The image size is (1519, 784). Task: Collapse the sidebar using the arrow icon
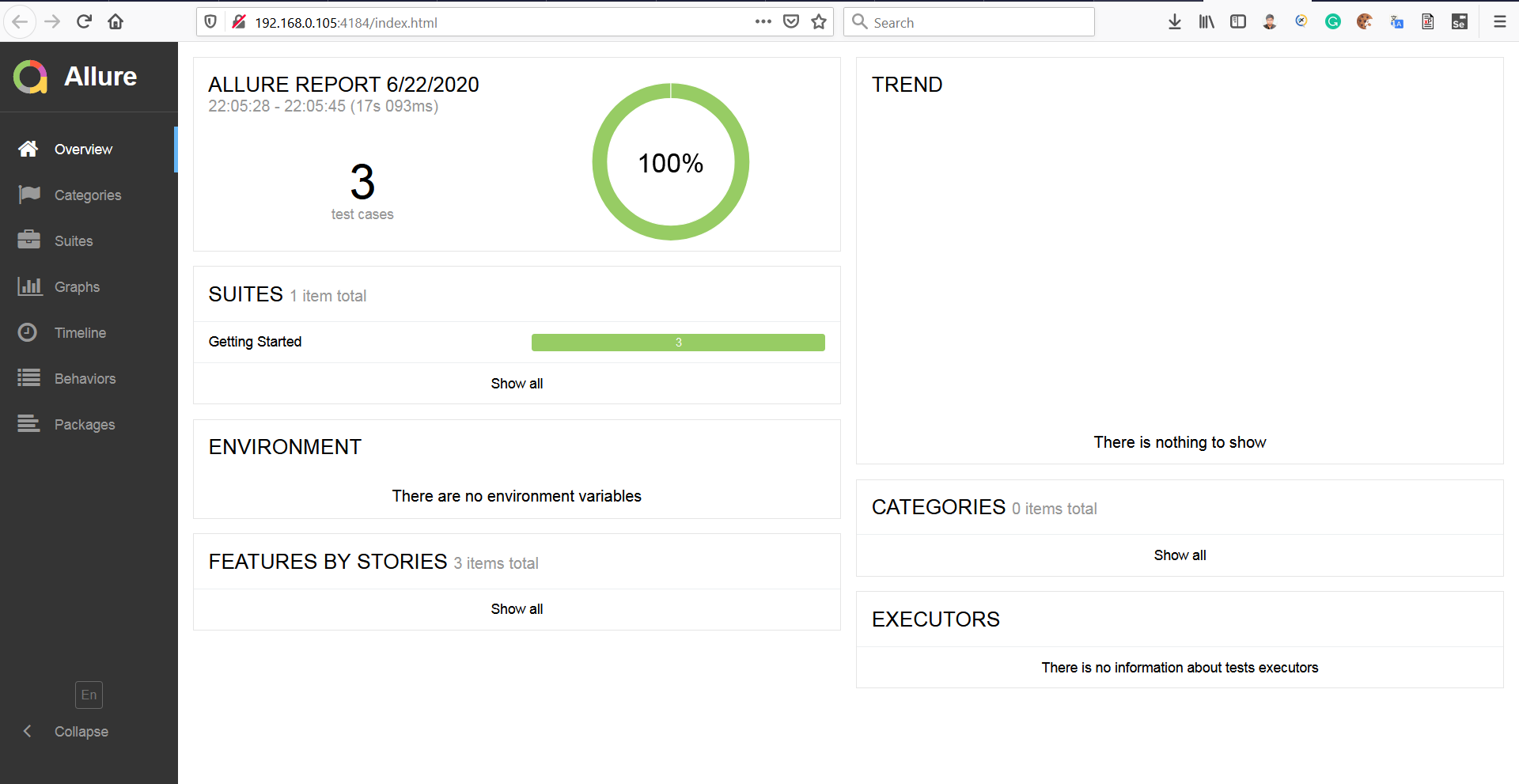click(x=28, y=731)
